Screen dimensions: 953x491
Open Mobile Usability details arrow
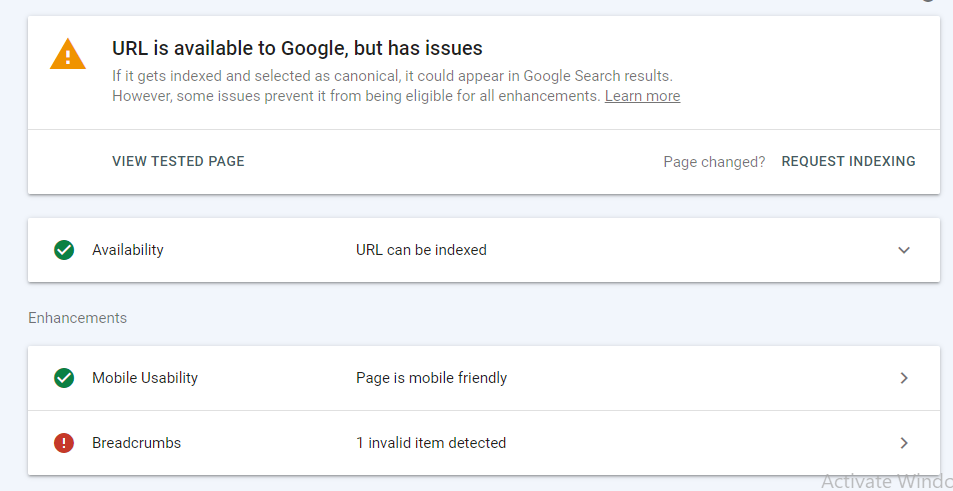coord(904,378)
